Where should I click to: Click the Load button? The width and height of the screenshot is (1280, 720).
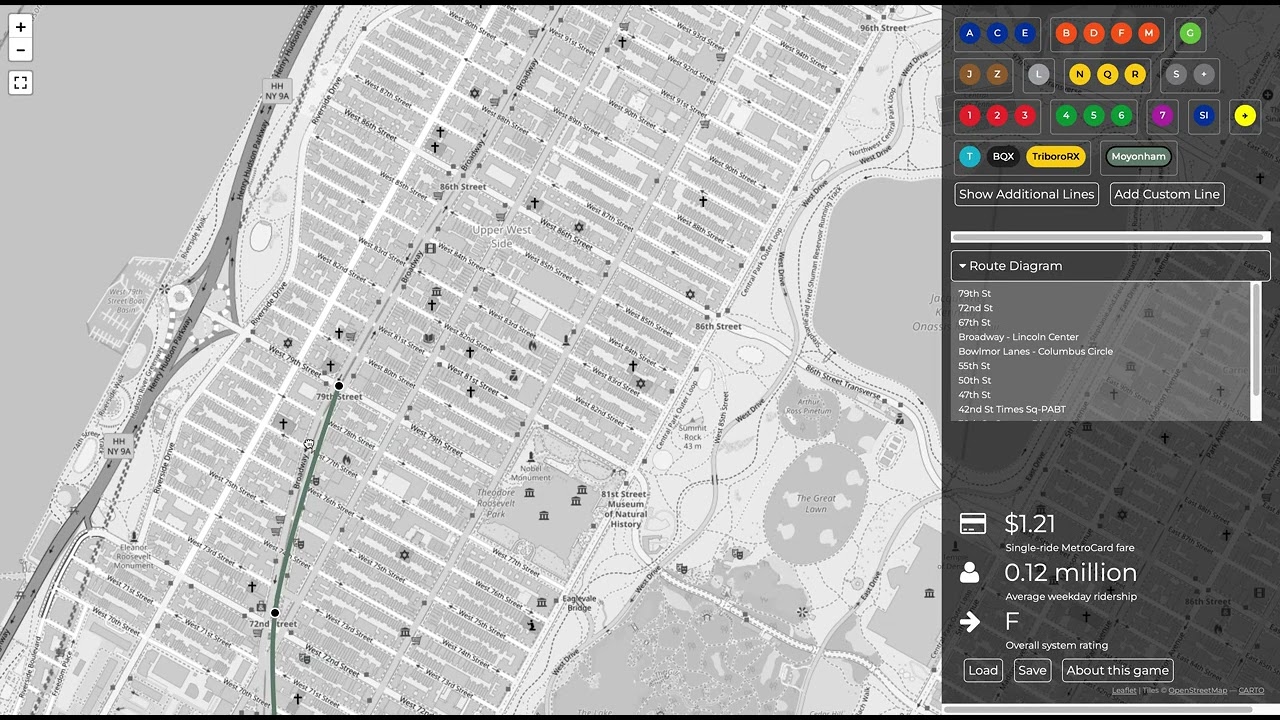(983, 670)
